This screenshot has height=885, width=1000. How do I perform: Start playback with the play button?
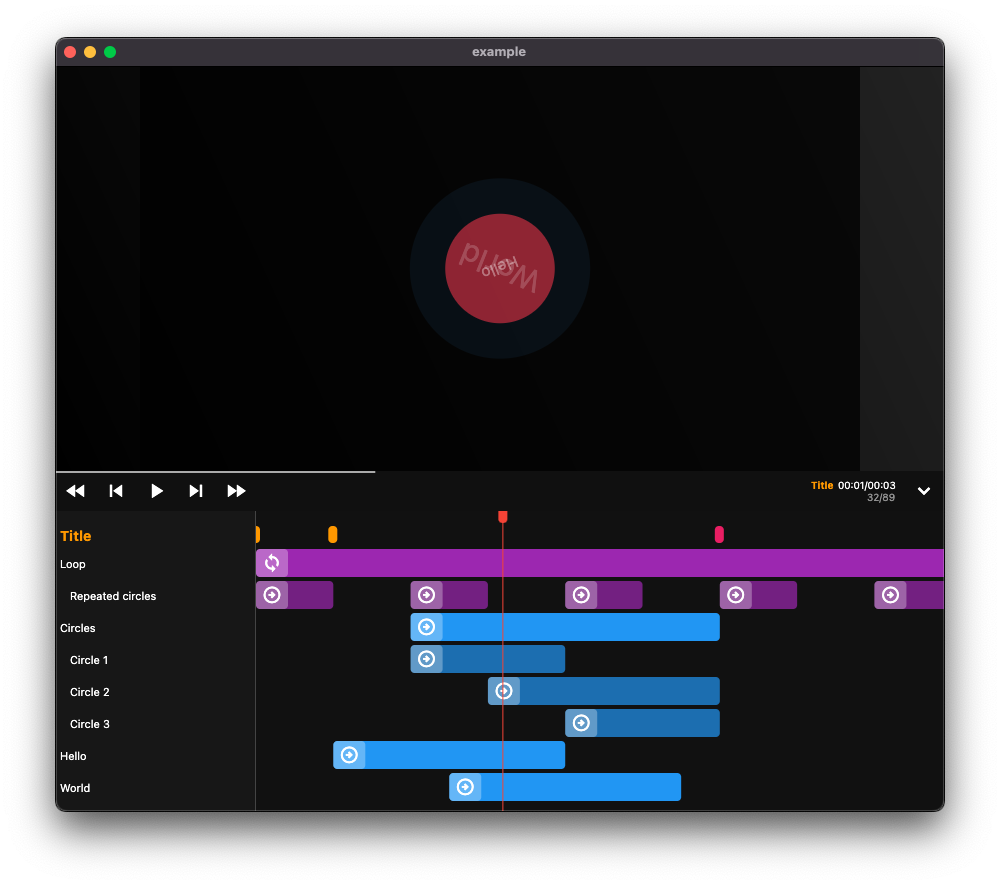[156, 491]
